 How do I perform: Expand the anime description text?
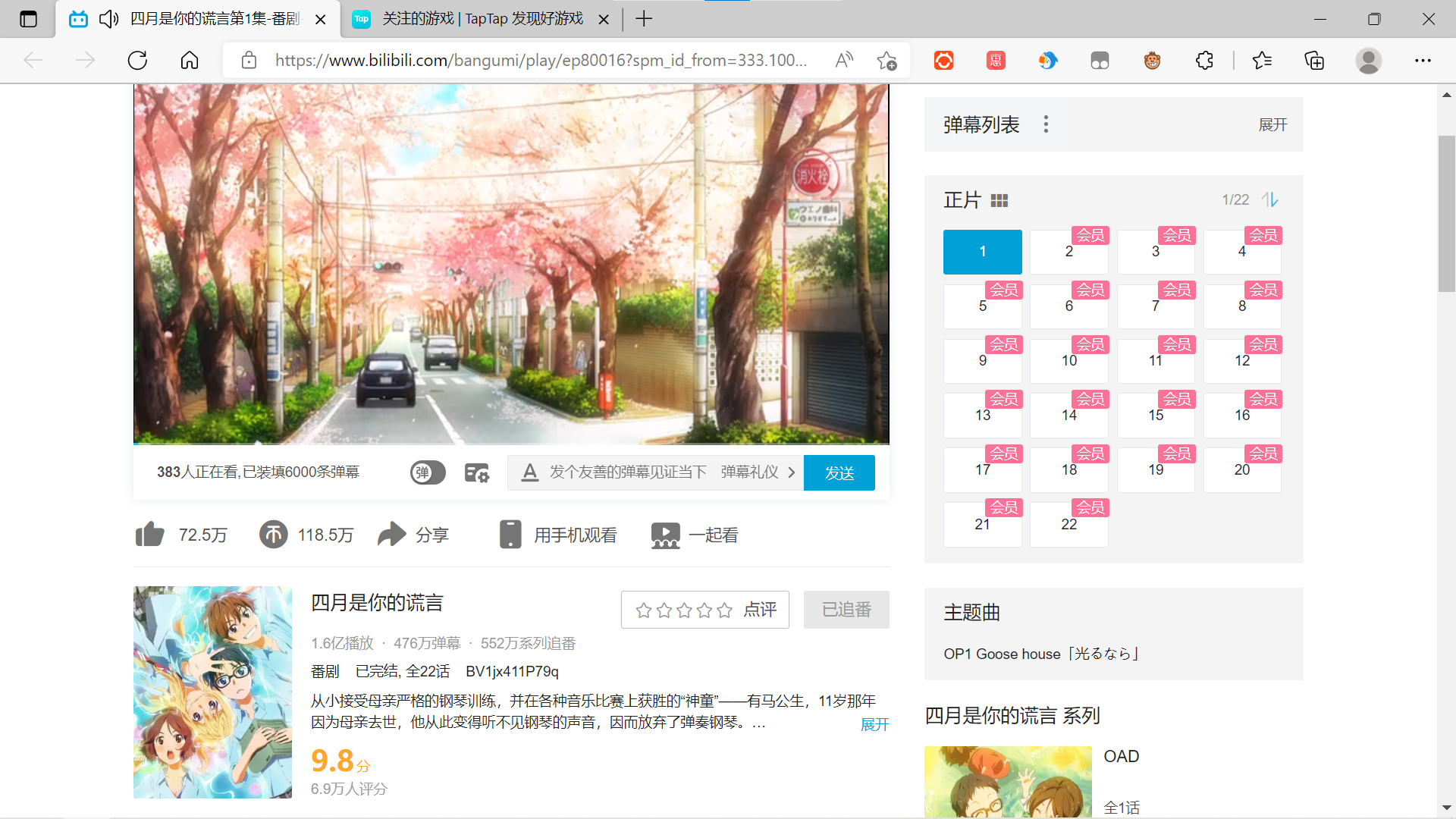pyautogui.click(x=874, y=724)
